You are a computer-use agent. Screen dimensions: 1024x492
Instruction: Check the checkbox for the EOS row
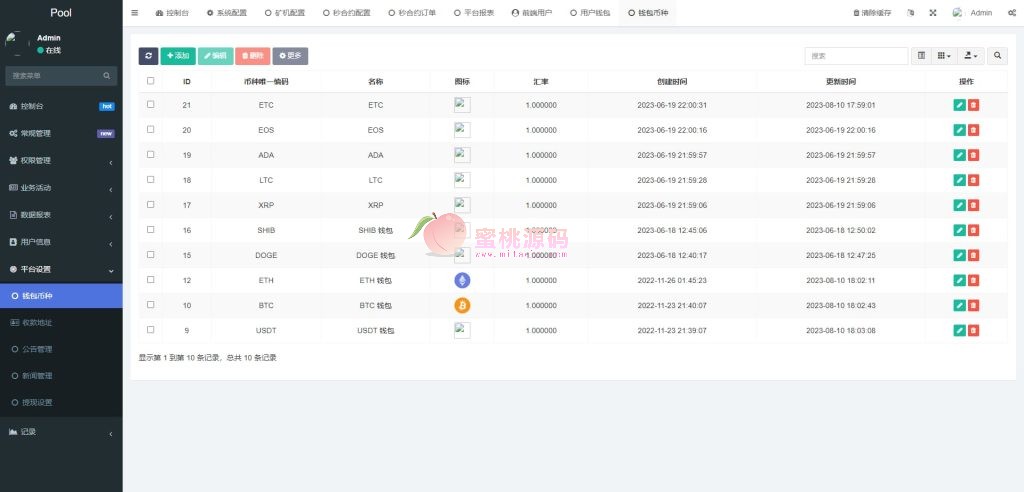151,130
